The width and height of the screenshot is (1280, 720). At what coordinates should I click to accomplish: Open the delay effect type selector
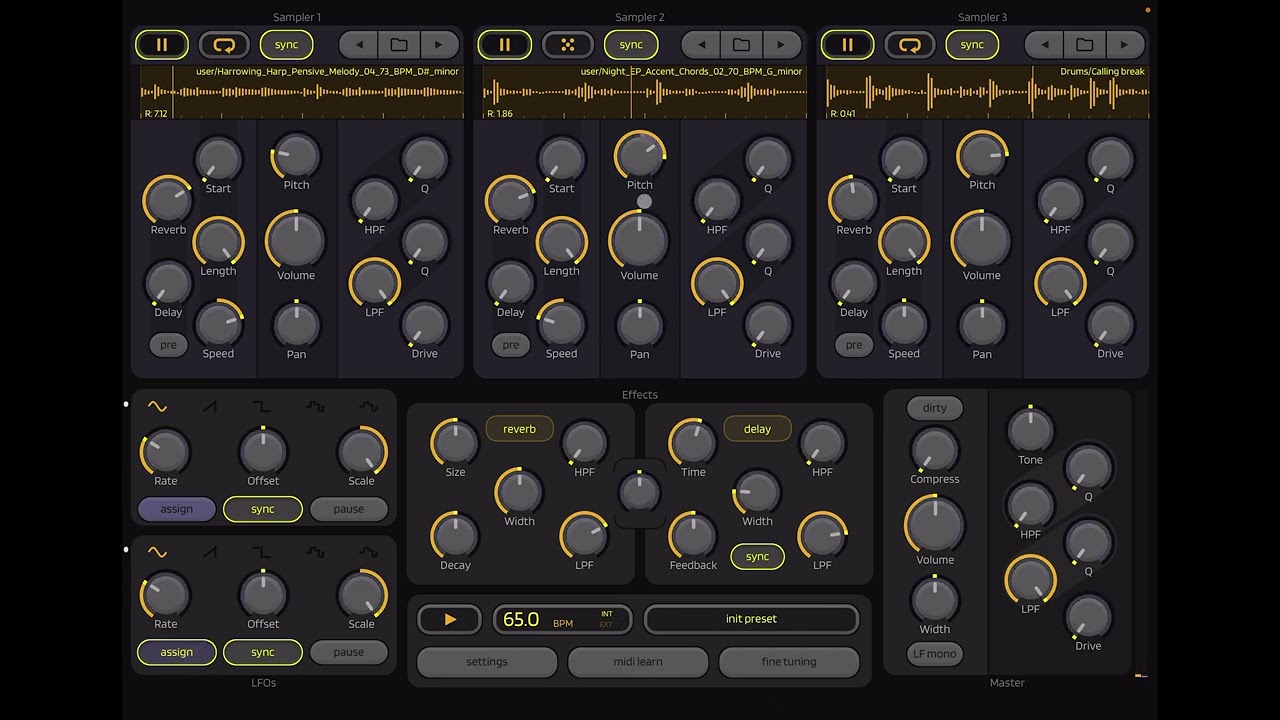click(757, 429)
